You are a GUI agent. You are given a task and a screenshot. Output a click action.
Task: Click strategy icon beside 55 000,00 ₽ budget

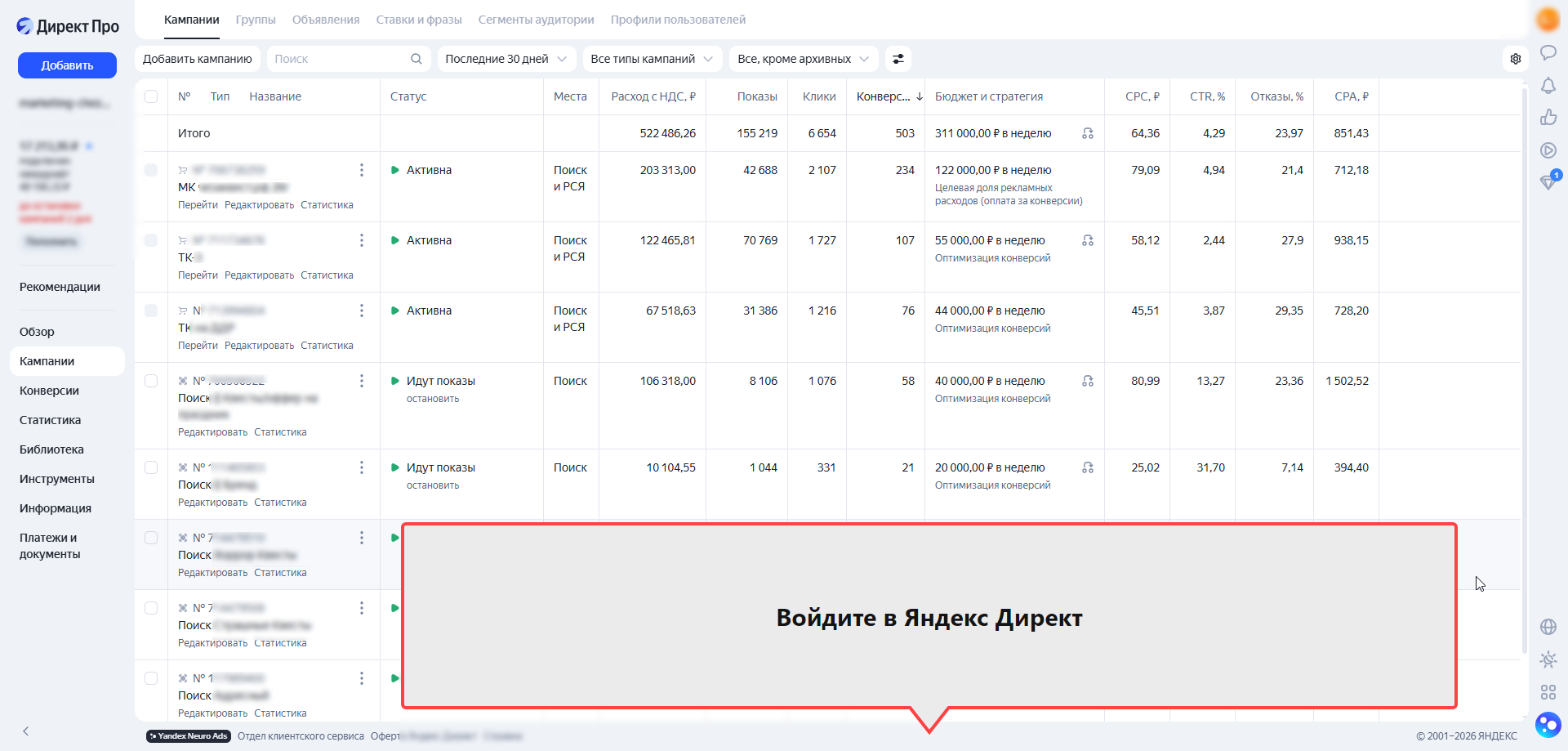tap(1088, 240)
